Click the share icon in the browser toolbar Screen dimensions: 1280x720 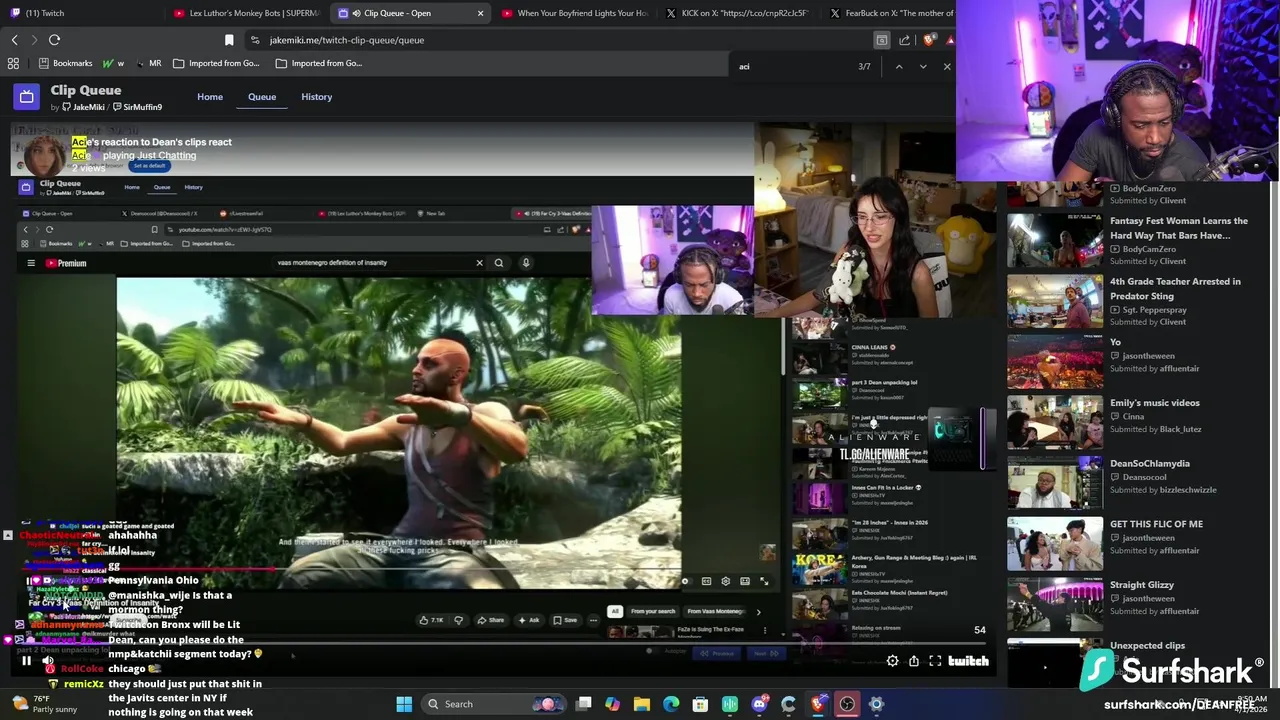pyautogui.click(x=905, y=40)
